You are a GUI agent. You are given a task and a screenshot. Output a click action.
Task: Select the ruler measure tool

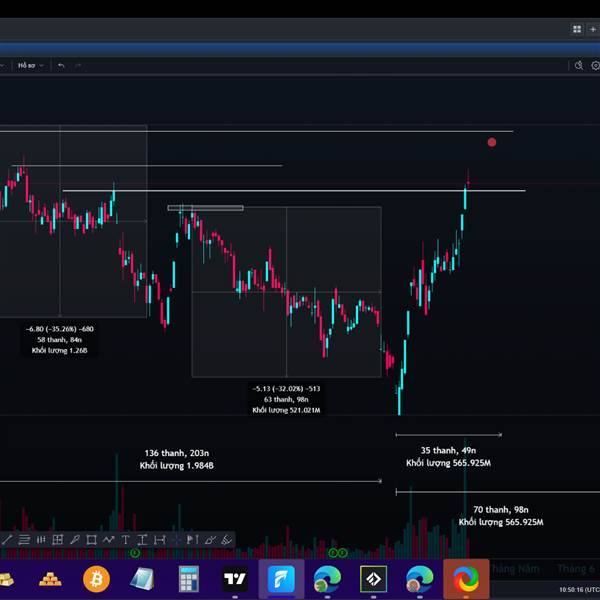pos(210,540)
